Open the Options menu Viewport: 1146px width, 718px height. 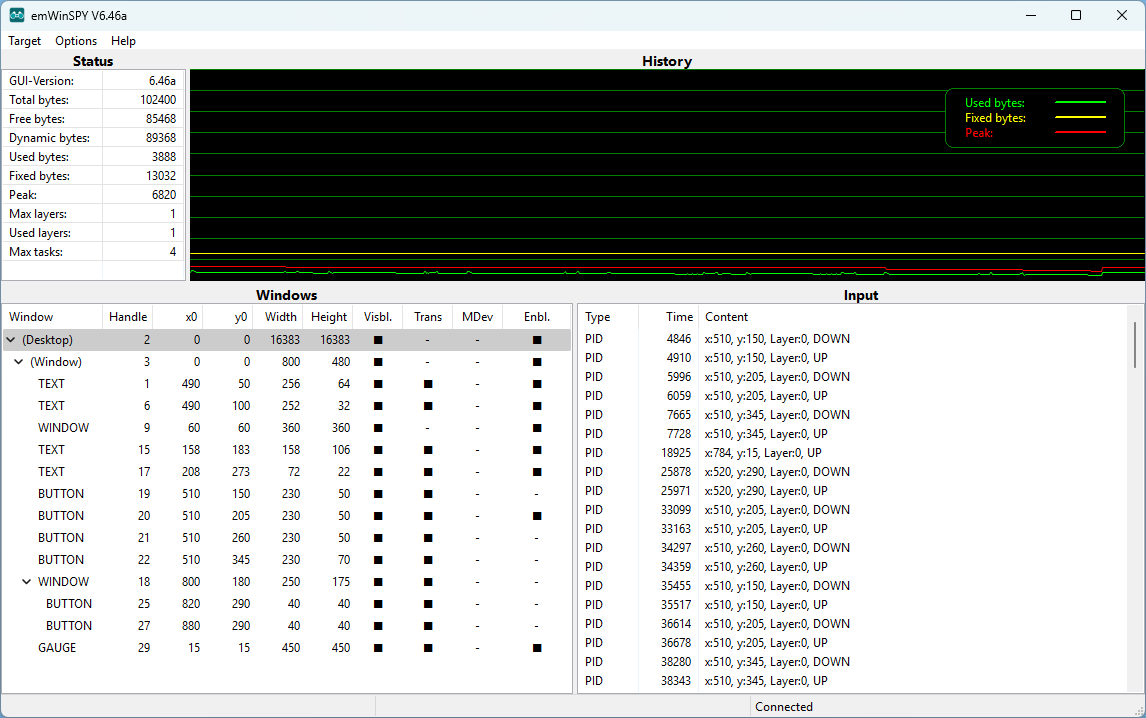tap(76, 41)
